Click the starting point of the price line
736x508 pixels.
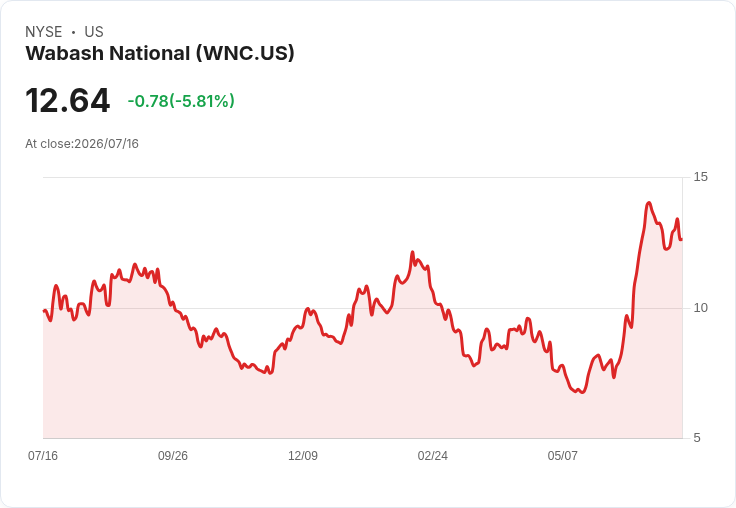[44, 310]
